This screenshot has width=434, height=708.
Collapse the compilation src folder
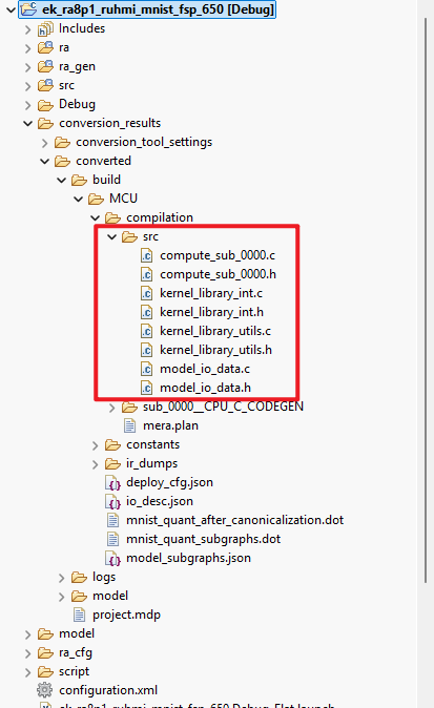(112, 237)
